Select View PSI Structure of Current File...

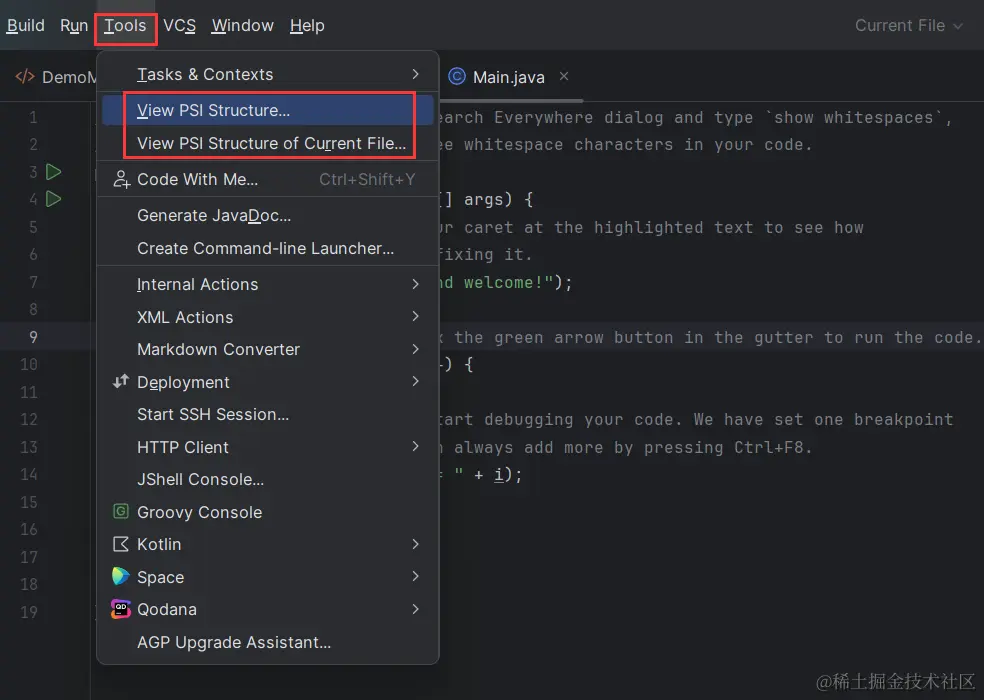tap(268, 143)
